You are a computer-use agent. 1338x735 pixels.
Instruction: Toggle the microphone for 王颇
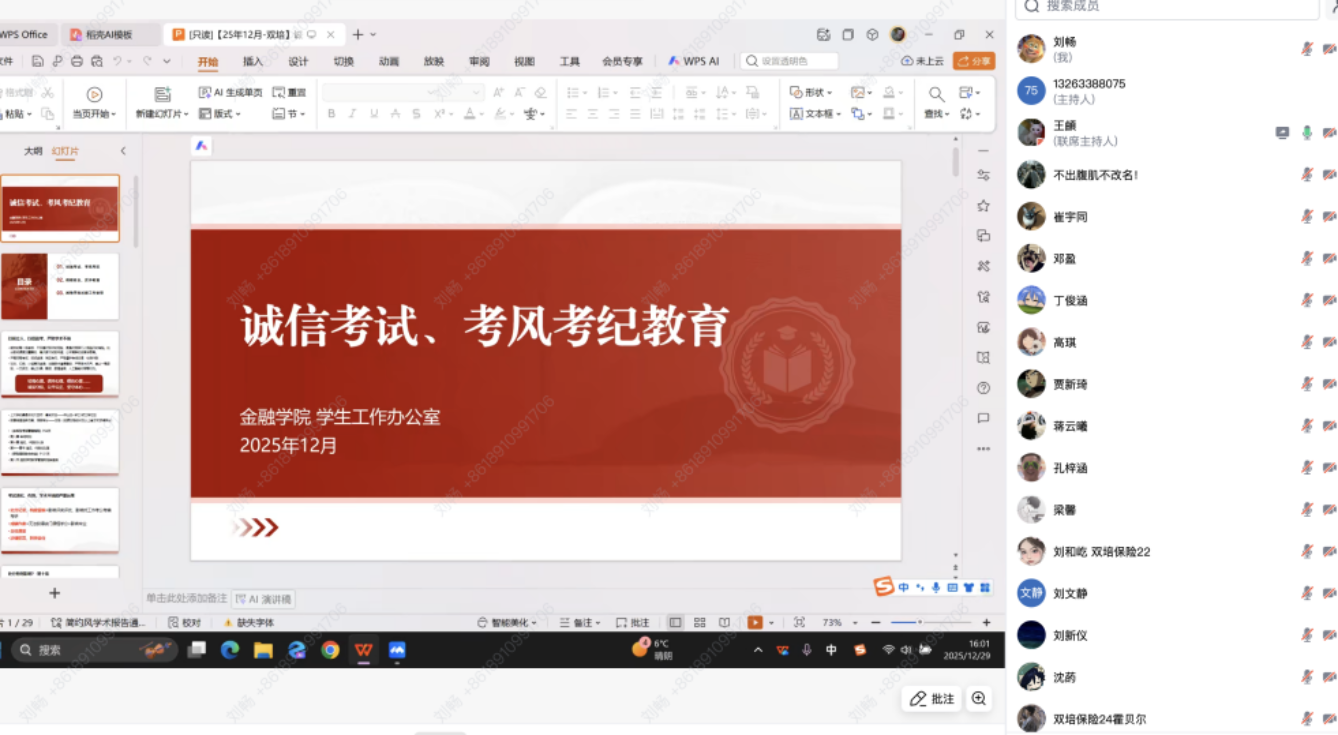pos(1306,133)
